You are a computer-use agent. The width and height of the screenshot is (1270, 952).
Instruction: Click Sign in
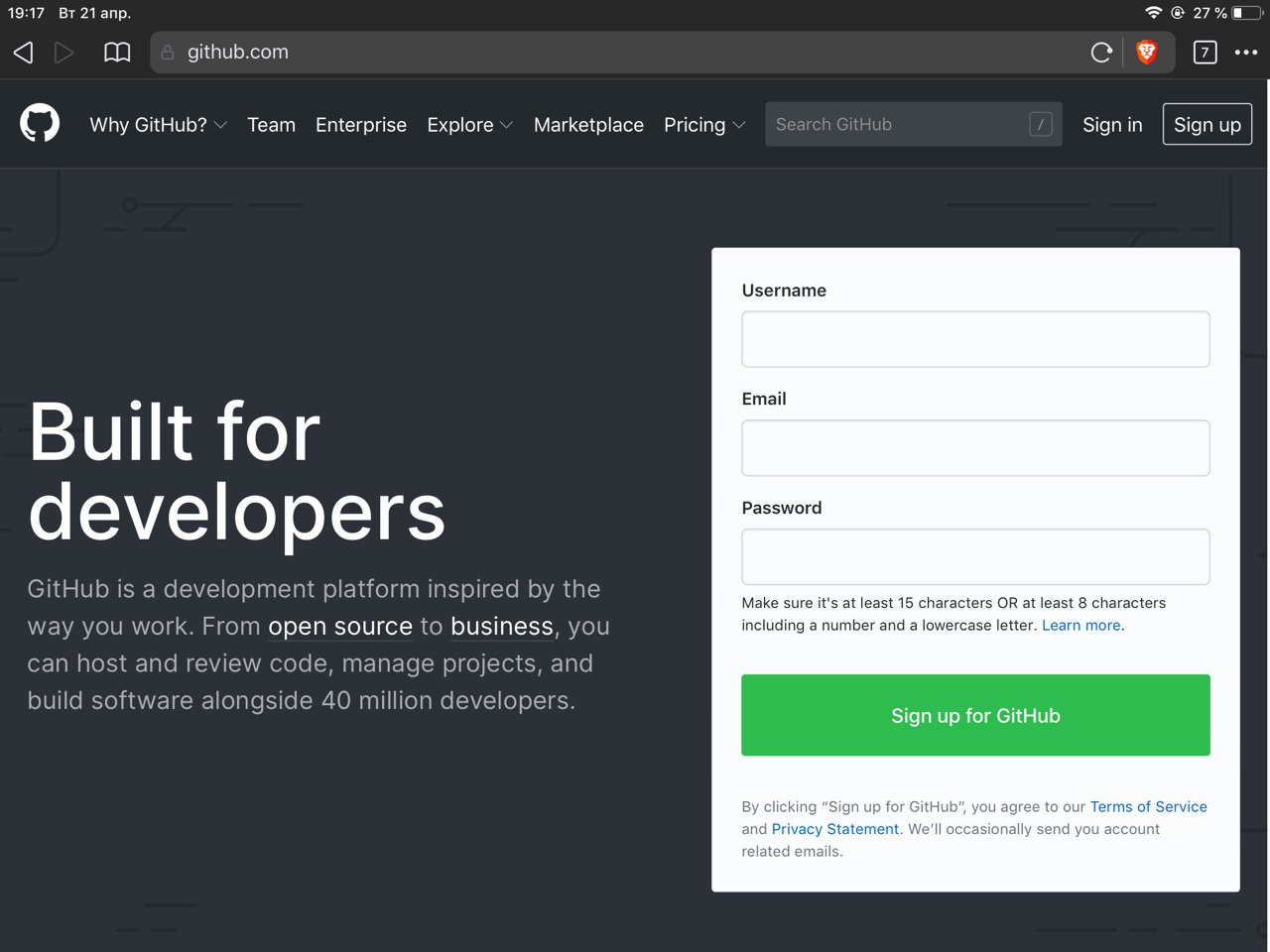[x=1112, y=125]
